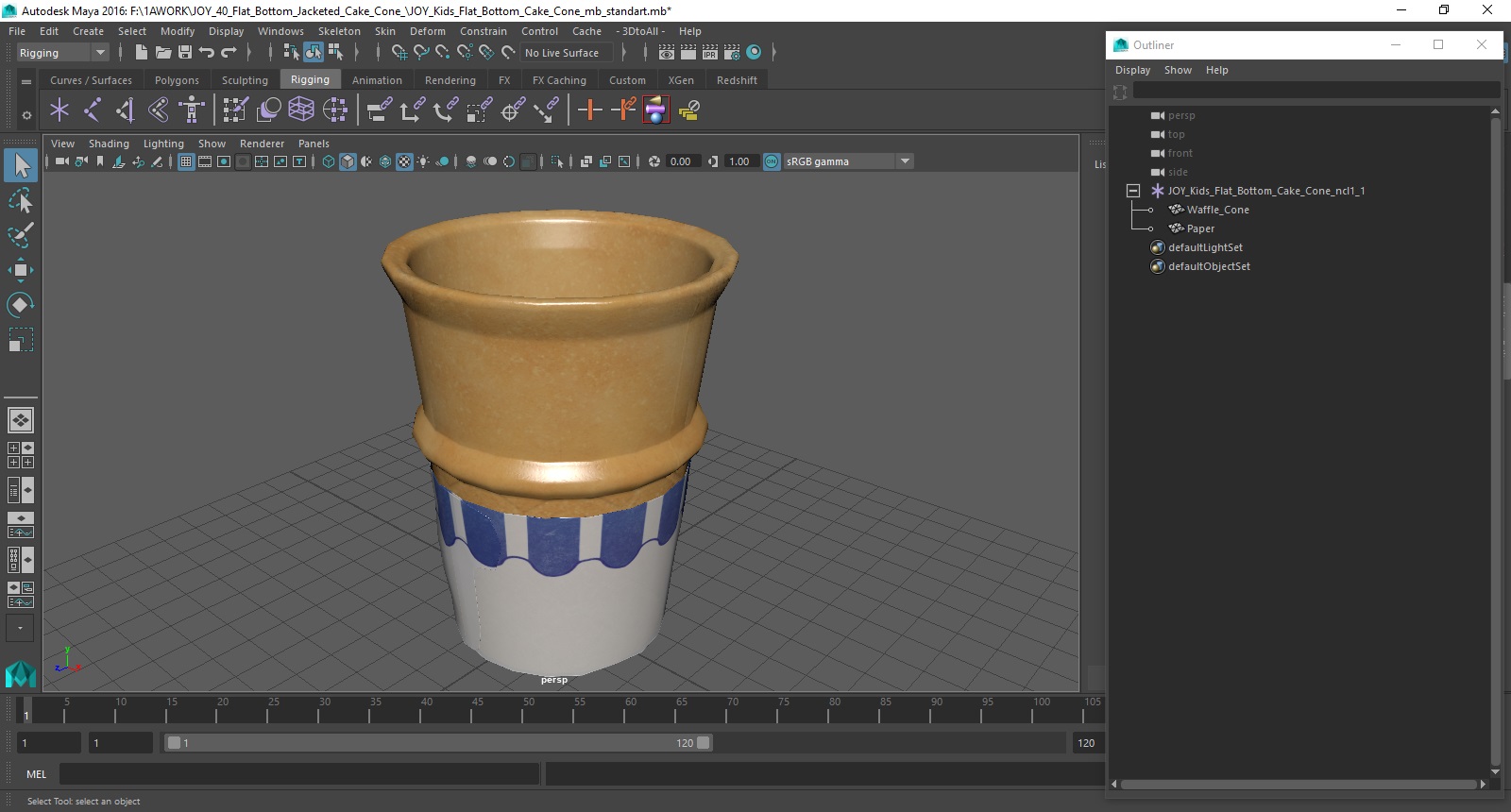The height and width of the screenshot is (812, 1511).
Task: Select the arrow Select tool
Action: [21, 165]
